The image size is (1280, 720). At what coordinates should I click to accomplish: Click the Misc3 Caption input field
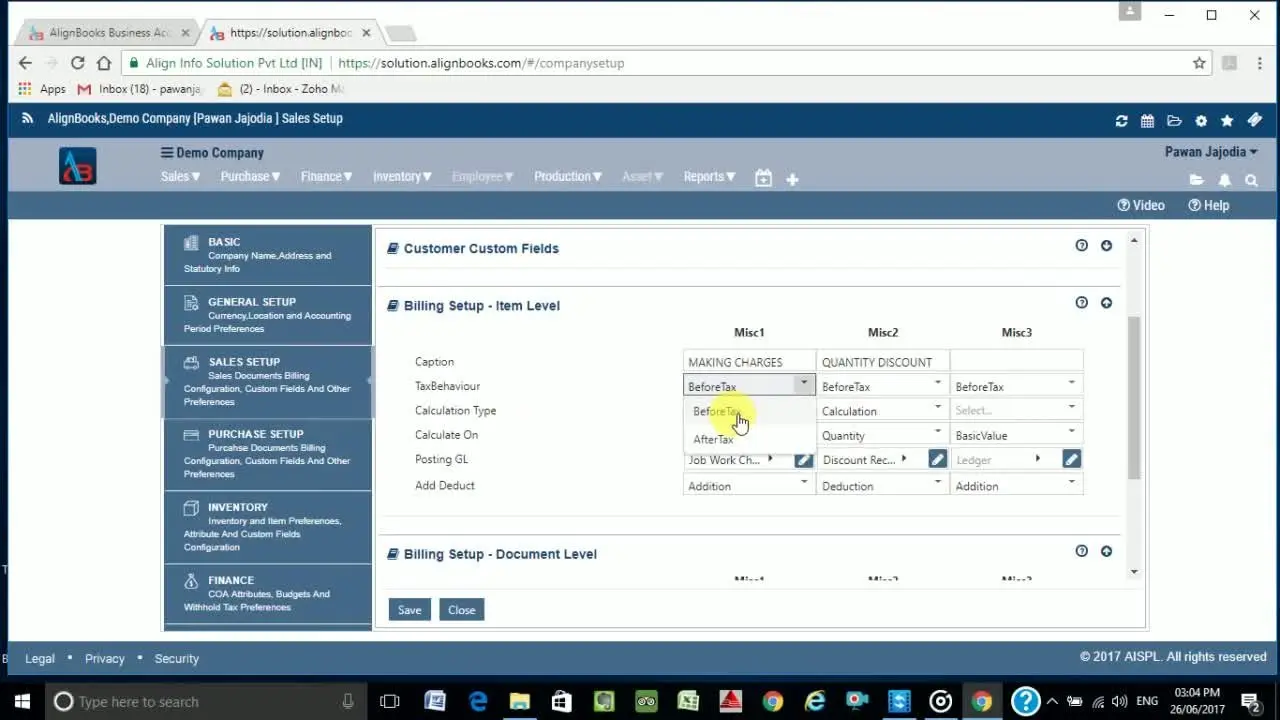point(1016,361)
